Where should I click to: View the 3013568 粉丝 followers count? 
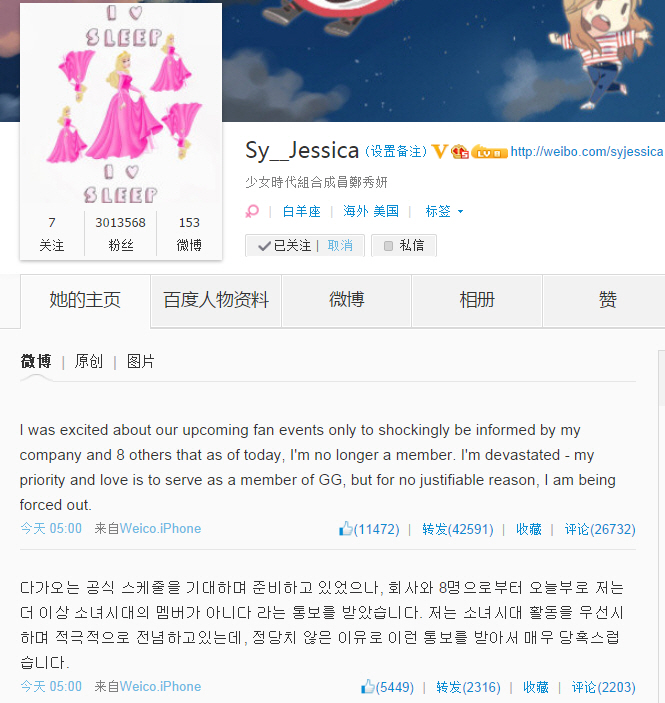[x=121, y=234]
